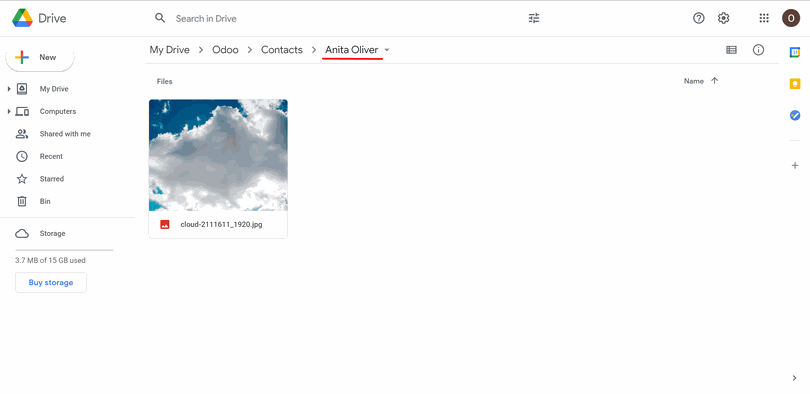Click the cloud-2111611_1920.jpg file name
Image resolution: width=810 pixels, height=394 pixels.
(x=221, y=225)
